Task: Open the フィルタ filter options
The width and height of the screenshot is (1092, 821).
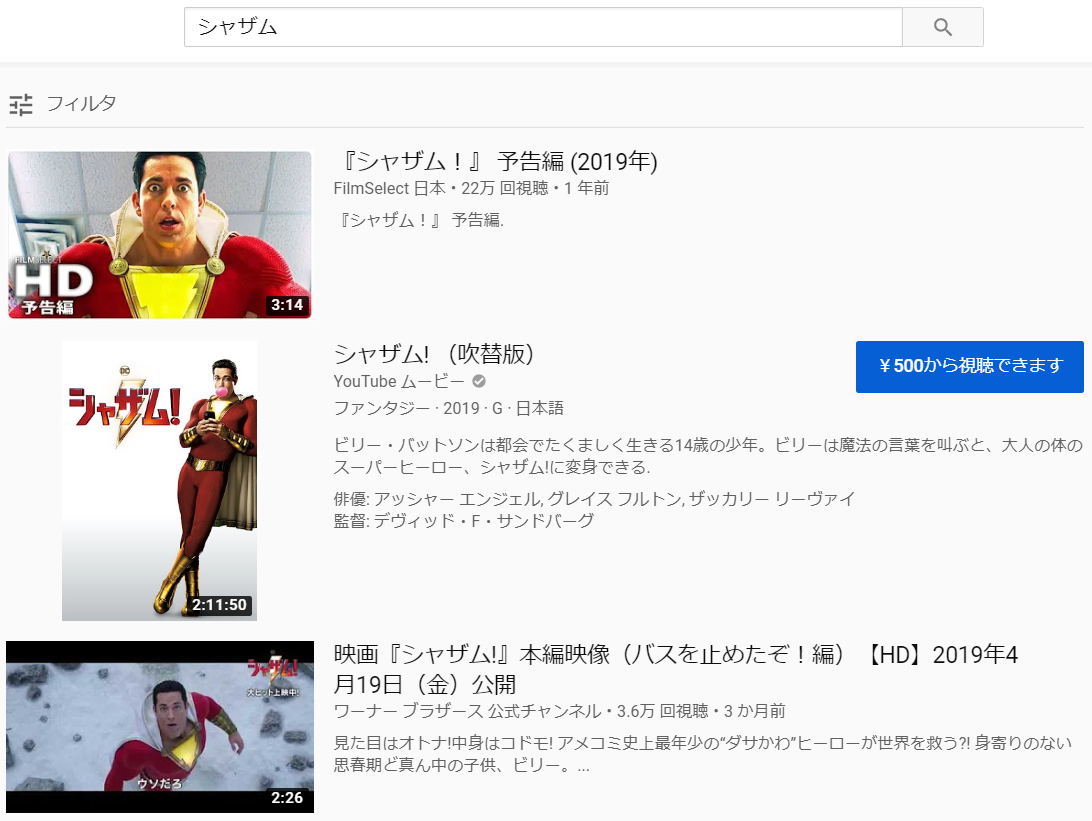Action: pos(63,104)
